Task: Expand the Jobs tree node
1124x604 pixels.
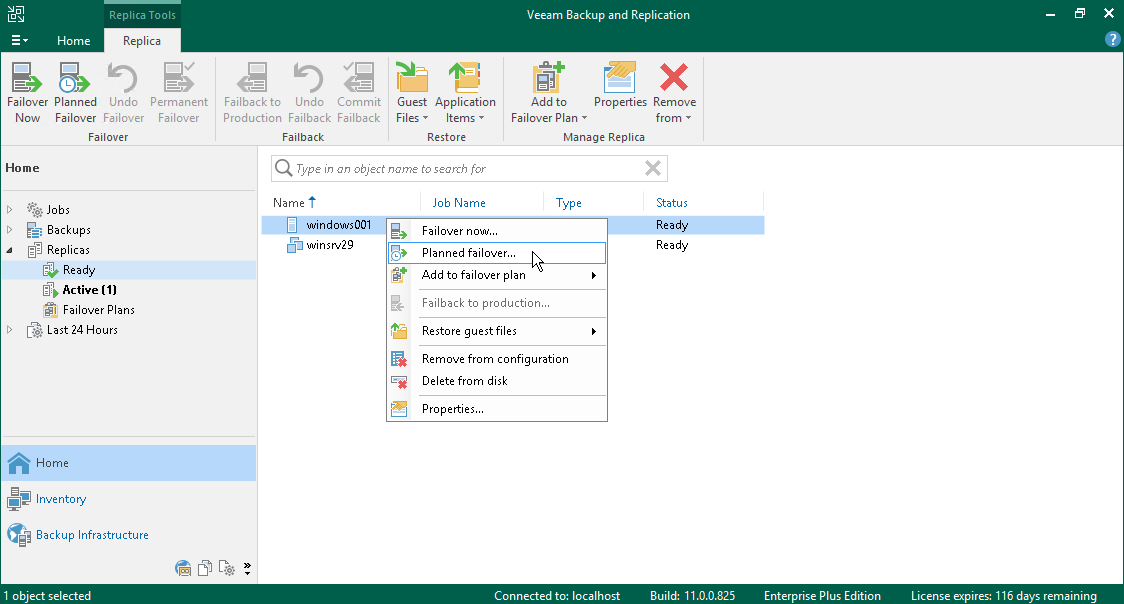Action: pyautogui.click(x=9, y=210)
